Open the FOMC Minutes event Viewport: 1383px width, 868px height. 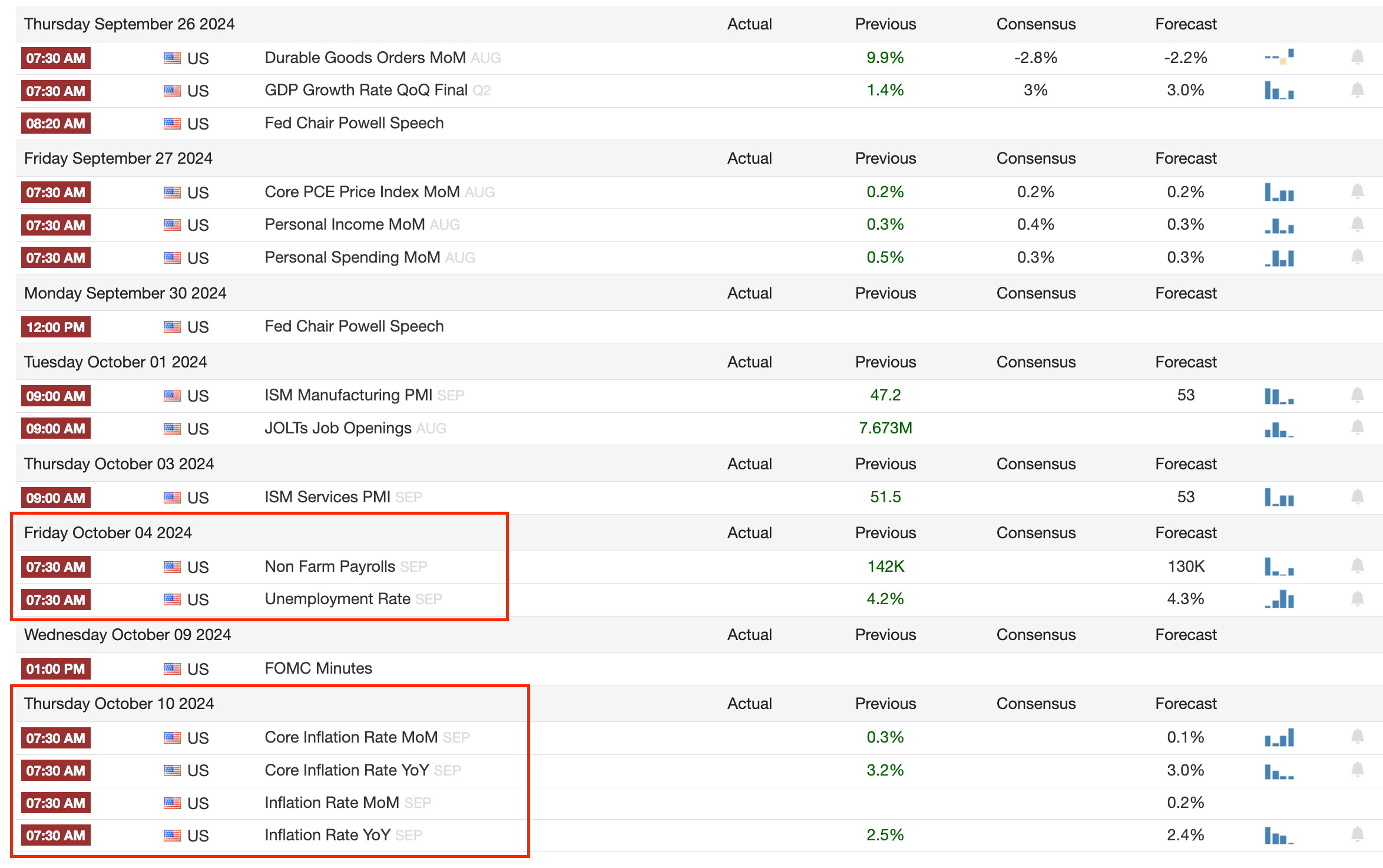coord(318,668)
